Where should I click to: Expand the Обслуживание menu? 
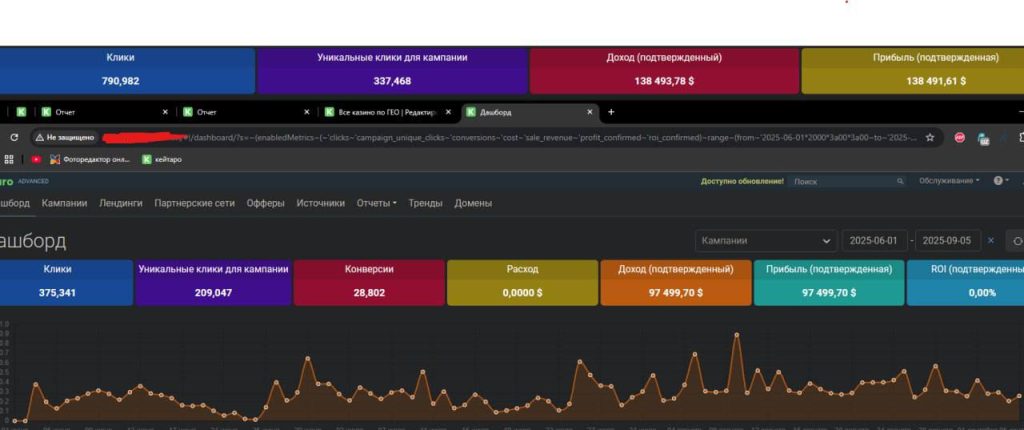pyautogui.click(x=949, y=181)
